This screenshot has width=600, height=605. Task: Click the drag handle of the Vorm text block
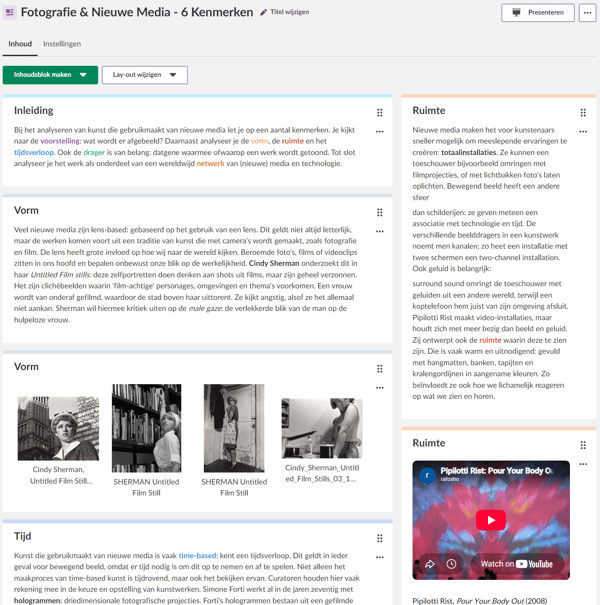[380, 212]
